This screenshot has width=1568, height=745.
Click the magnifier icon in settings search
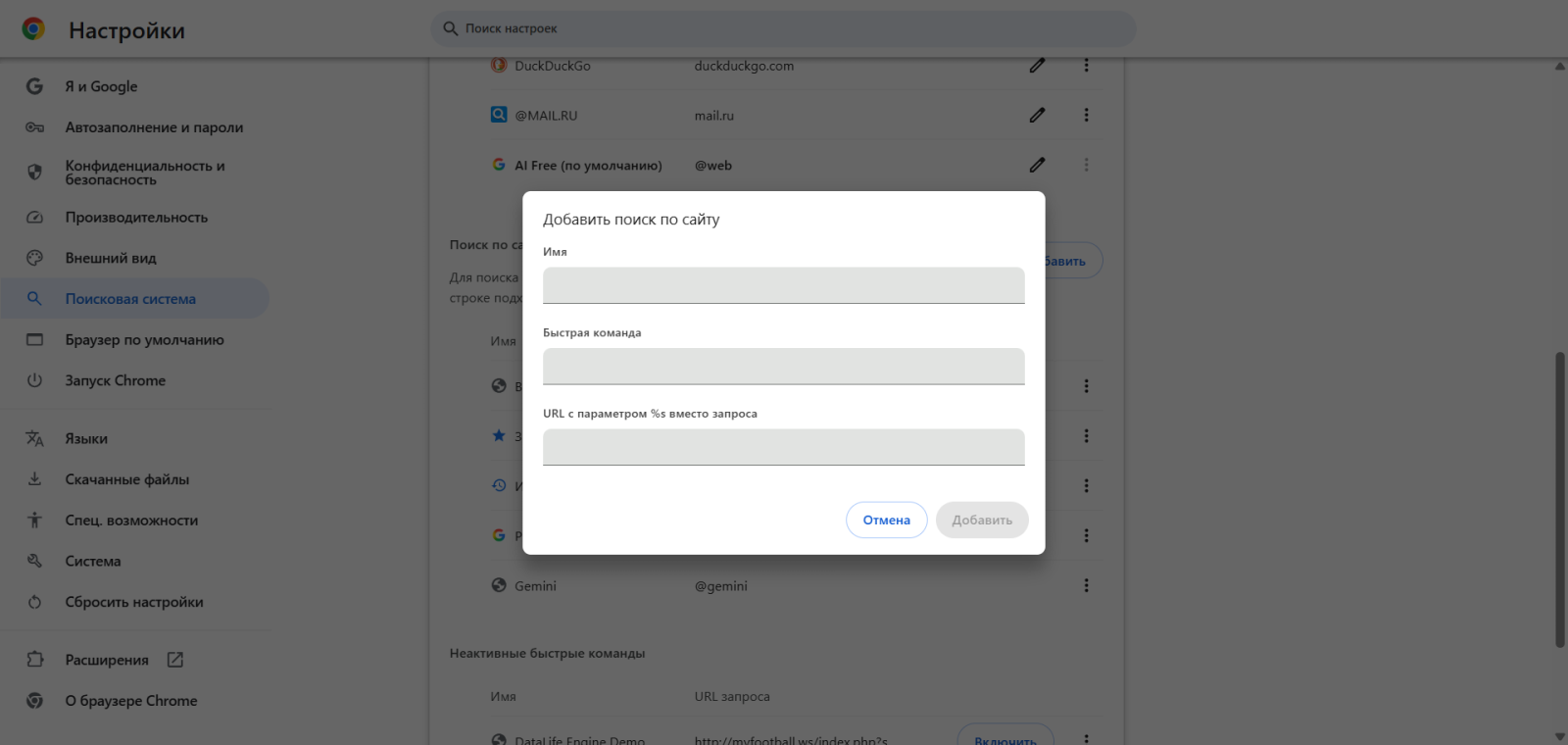pos(451,28)
